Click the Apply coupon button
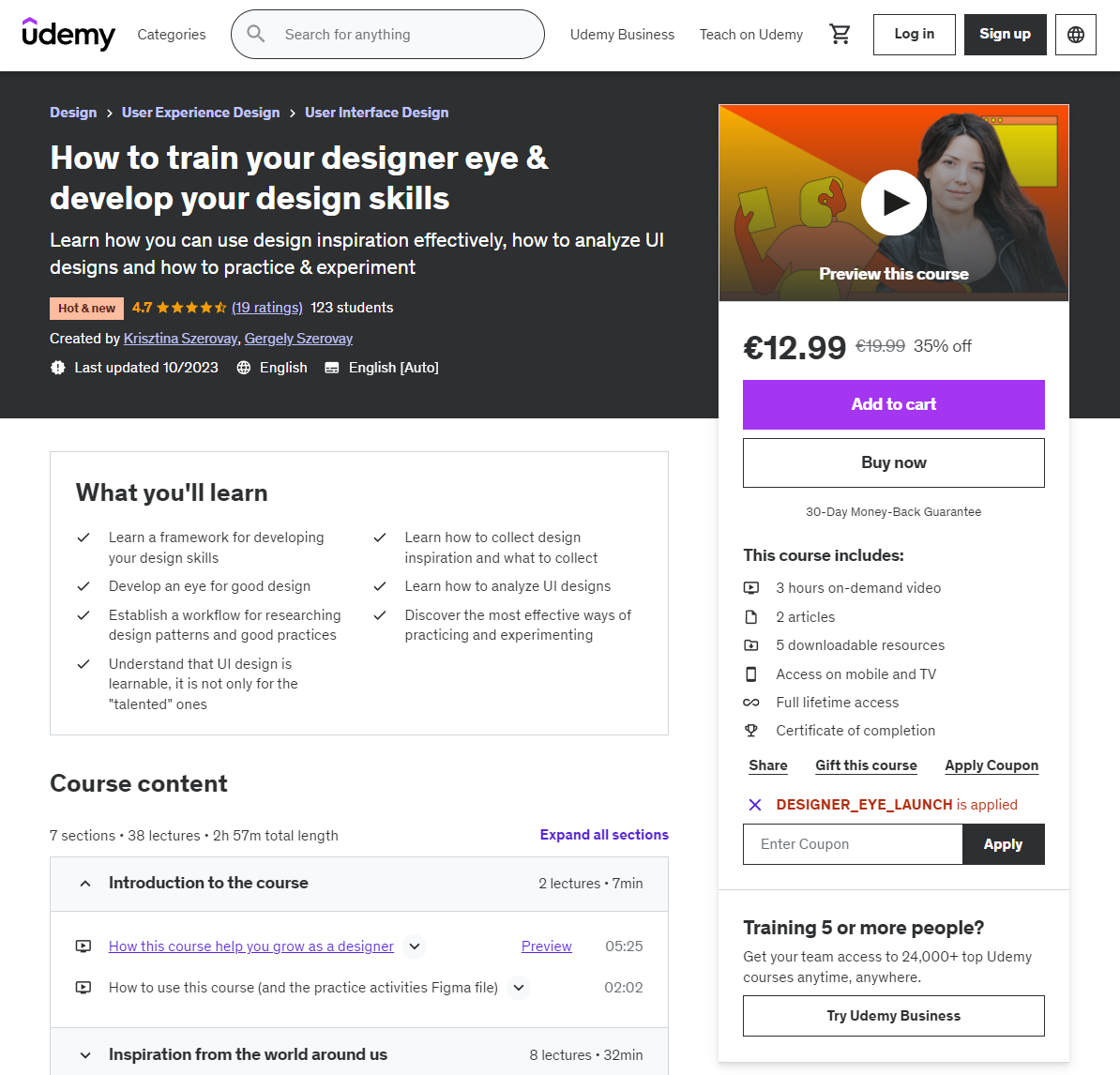This screenshot has height=1075, width=1120. point(1003,844)
